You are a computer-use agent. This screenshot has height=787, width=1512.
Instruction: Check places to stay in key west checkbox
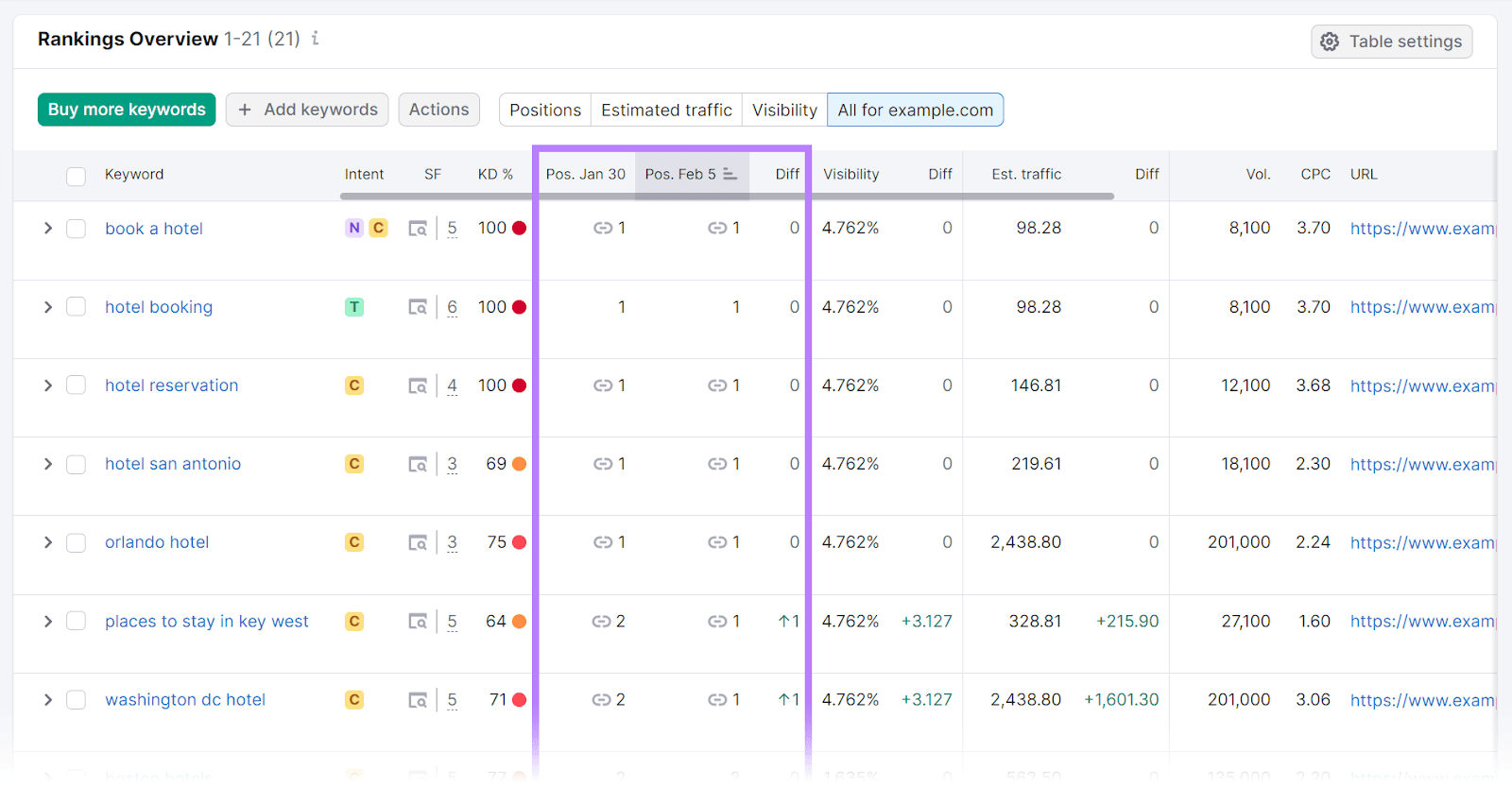[77, 622]
